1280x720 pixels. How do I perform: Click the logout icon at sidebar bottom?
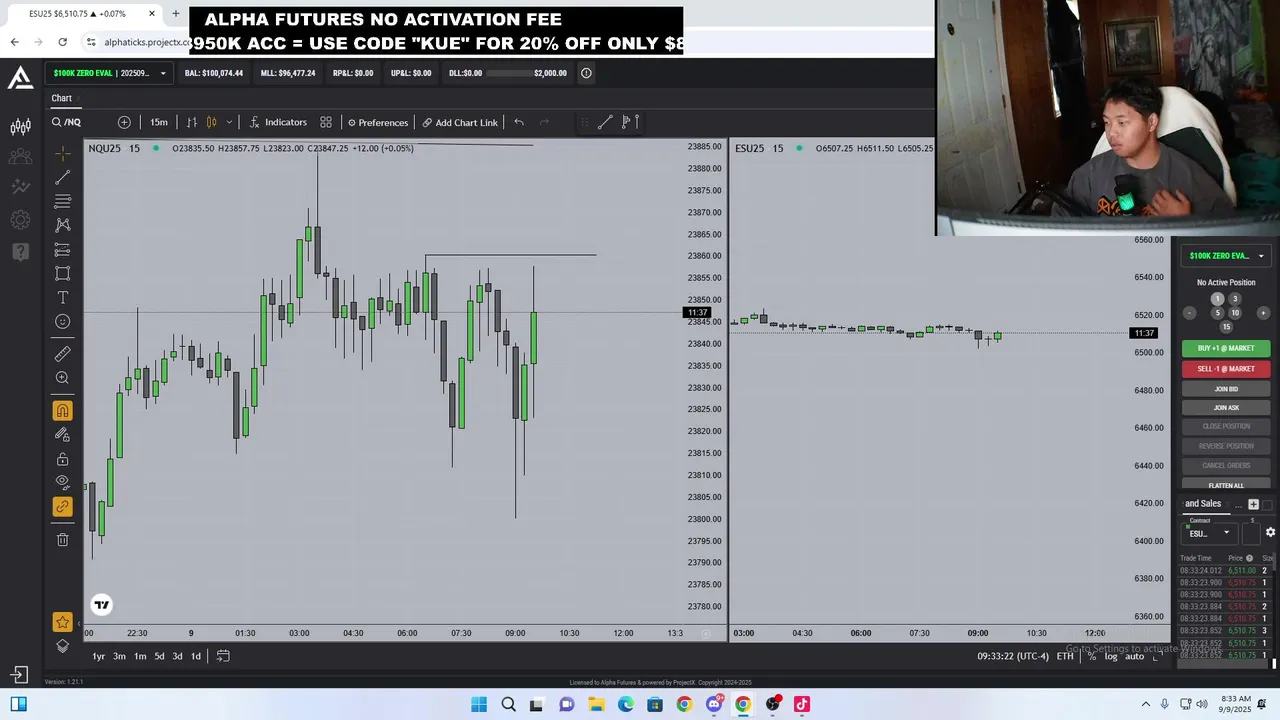[x=19, y=675]
